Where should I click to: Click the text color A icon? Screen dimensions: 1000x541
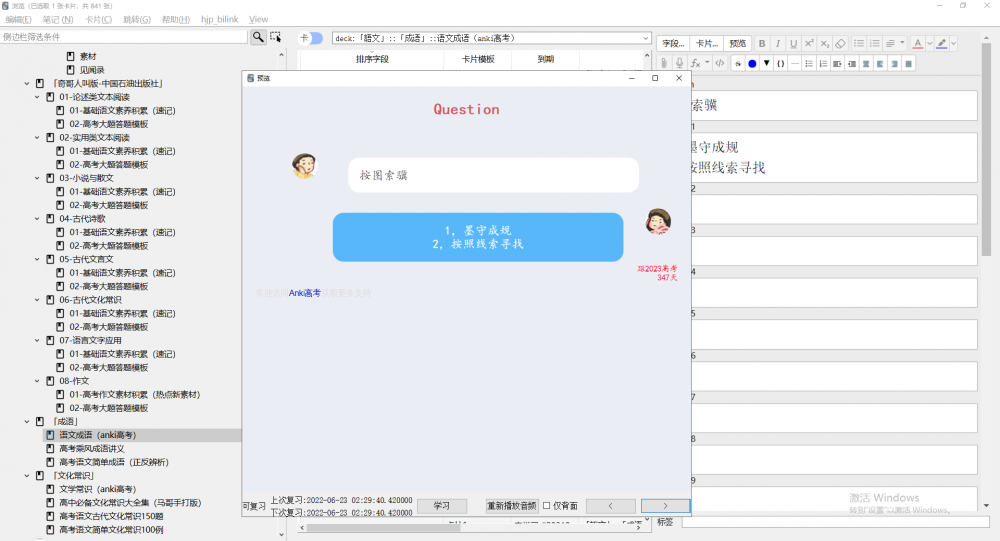tap(918, 43)
